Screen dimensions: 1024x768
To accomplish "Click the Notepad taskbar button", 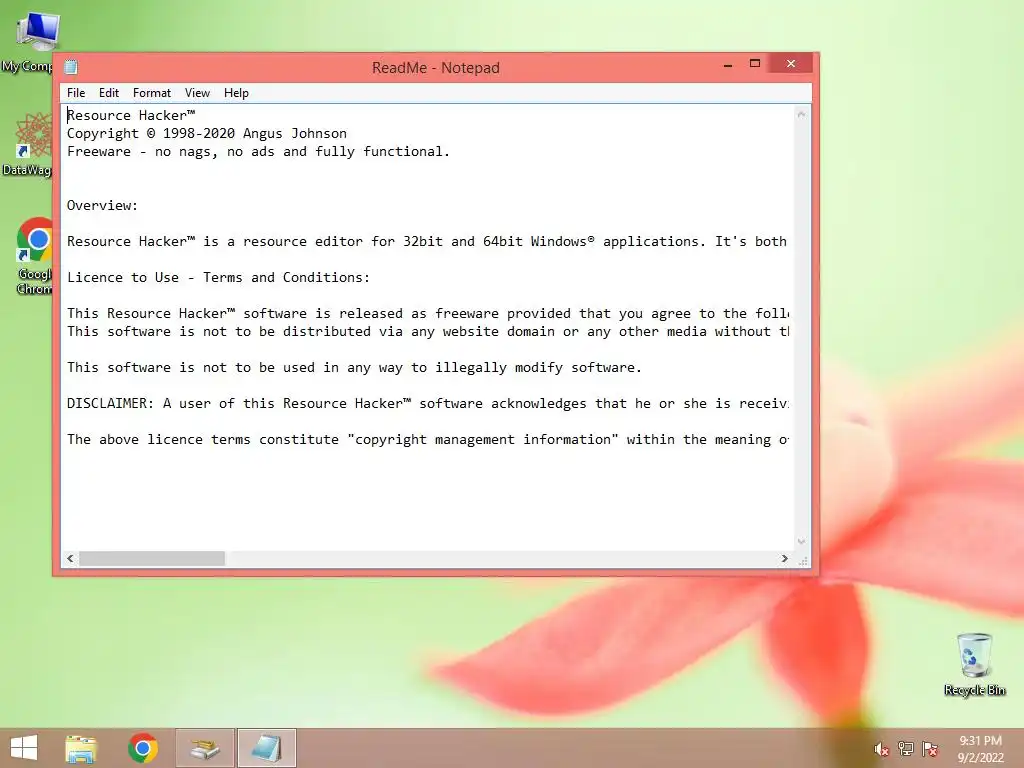I will [266, 748].
